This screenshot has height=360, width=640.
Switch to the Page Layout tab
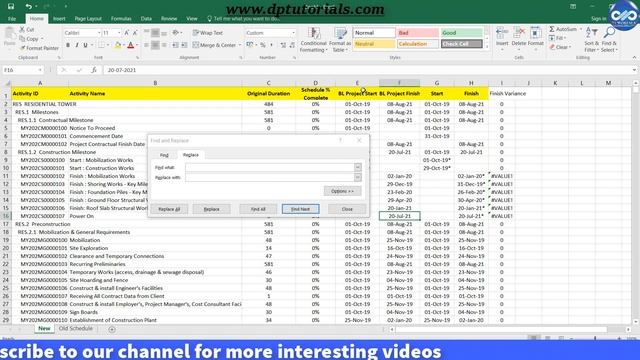click(x=88, y=19)
